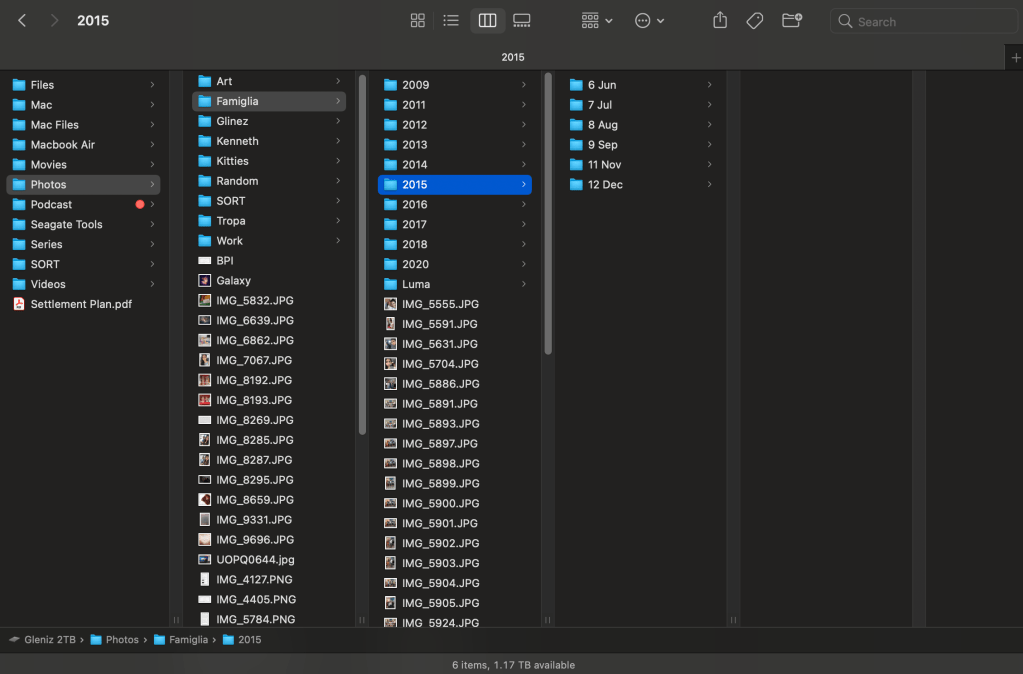Open the Action ellipsis menu
This screenshot has width=1023, height=674.
[x=649, y=21]
